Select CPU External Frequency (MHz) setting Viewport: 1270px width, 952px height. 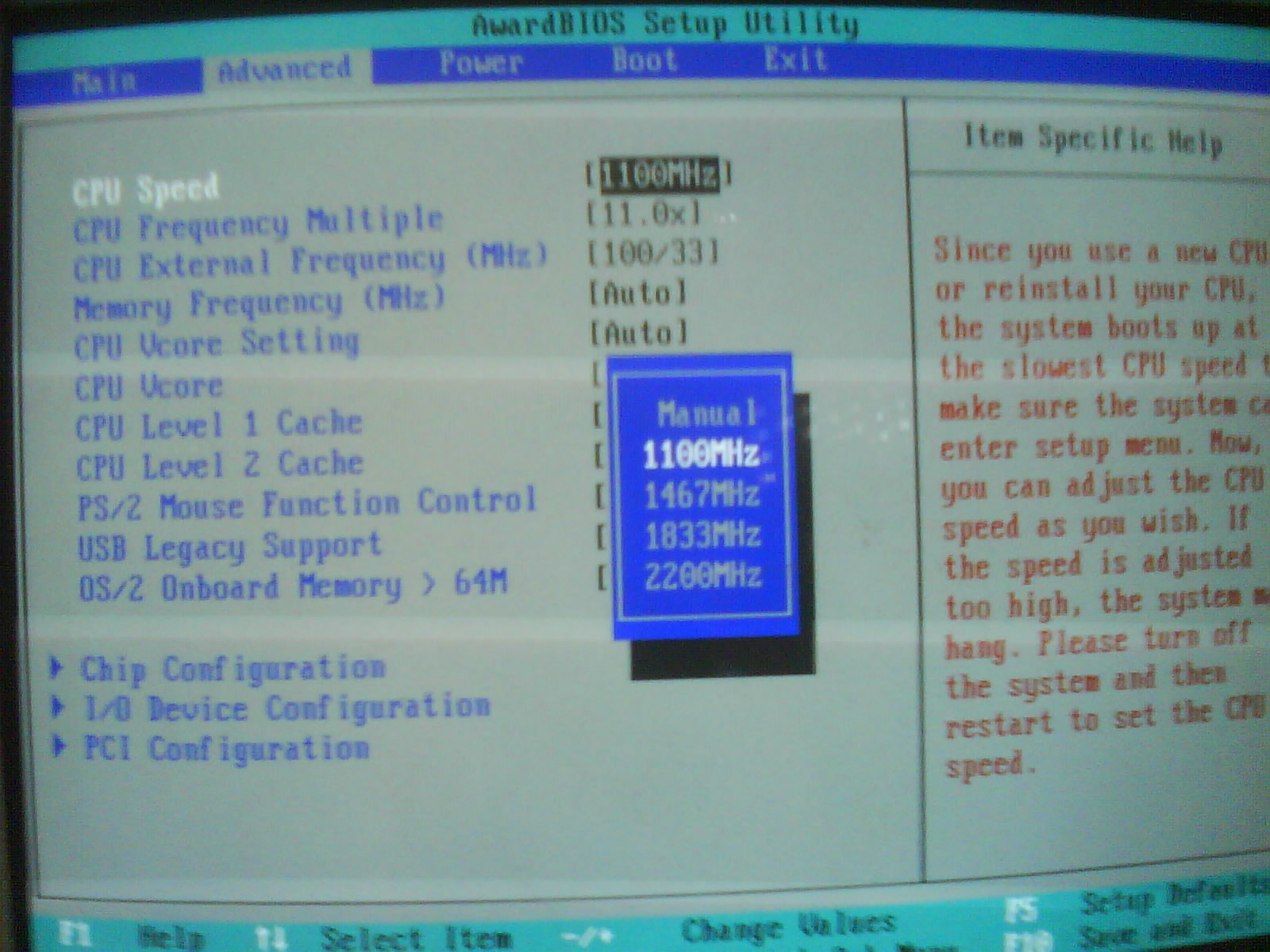point(310,263)
